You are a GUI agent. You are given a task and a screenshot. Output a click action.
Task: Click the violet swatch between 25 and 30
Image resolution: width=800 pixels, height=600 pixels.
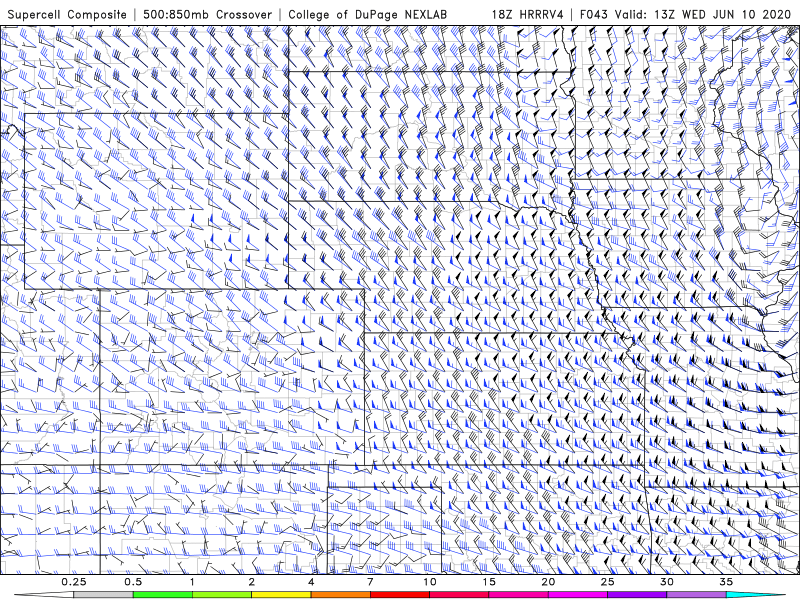point(637,595)
